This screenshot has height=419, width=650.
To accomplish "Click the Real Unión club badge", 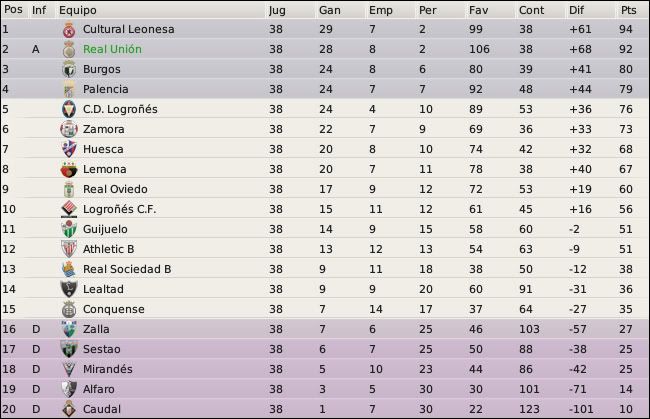I will tap(69, 50).
